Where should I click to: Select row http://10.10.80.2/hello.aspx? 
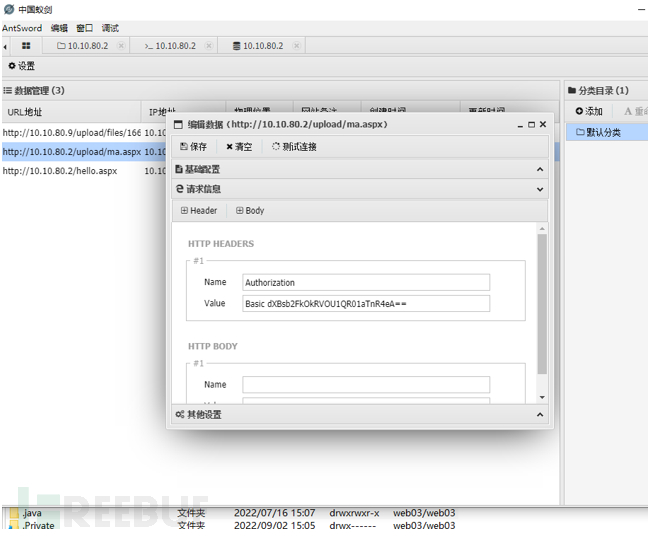point(84,171)
